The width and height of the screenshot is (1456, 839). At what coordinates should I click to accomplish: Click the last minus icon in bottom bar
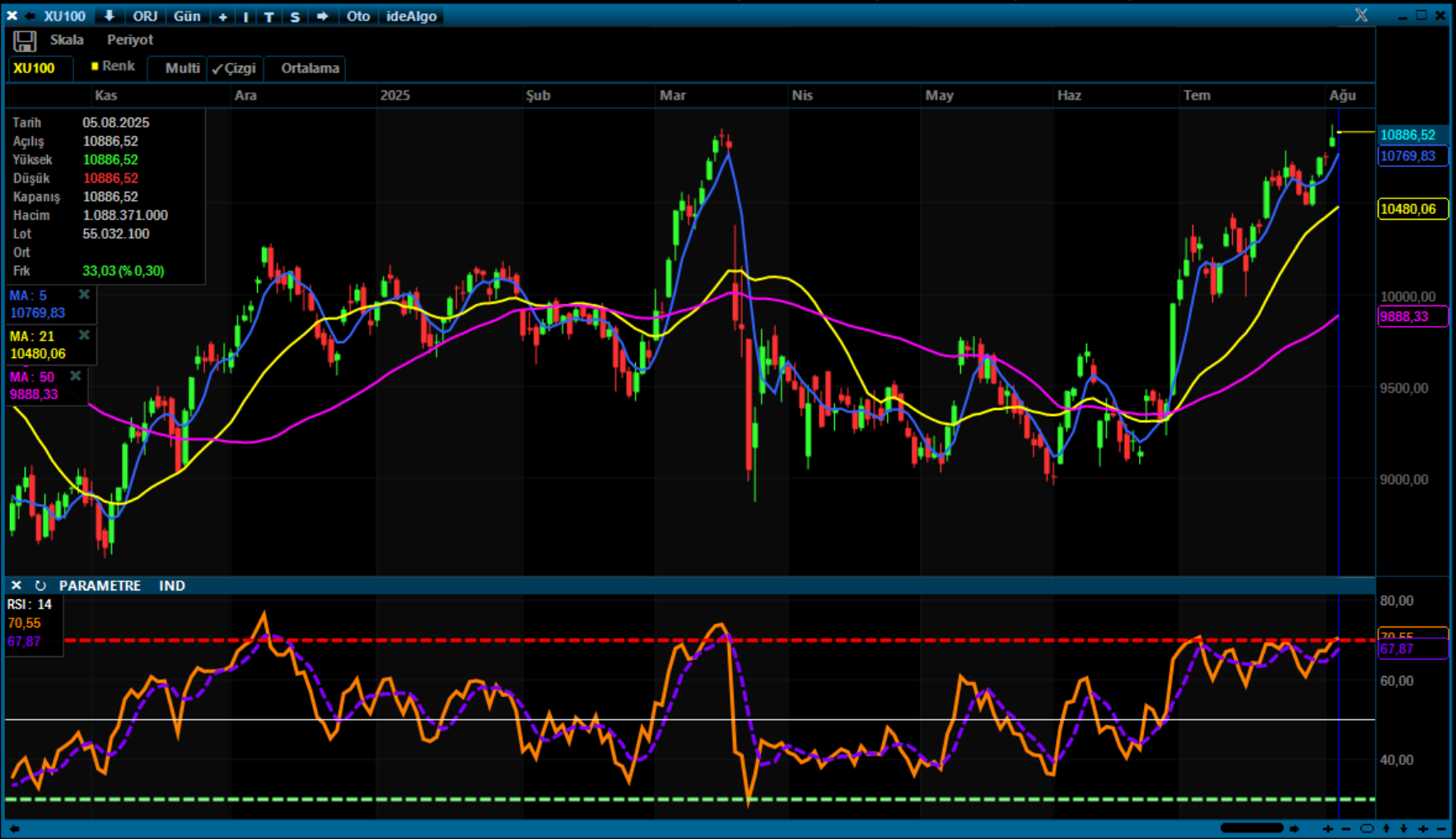[1441, 829]
